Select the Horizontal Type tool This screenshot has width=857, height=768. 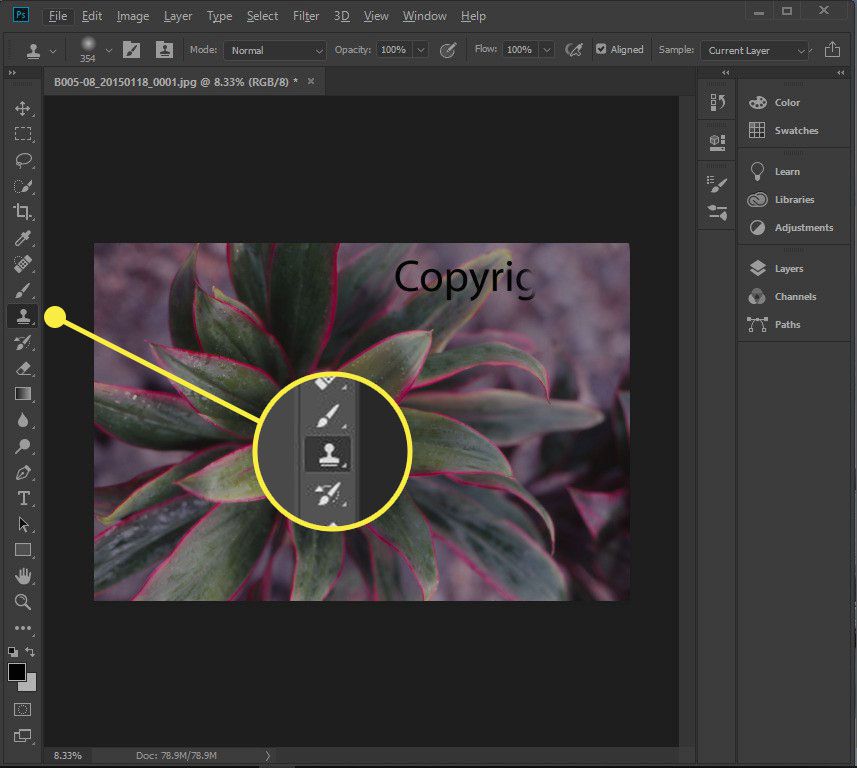coord(22,499)
